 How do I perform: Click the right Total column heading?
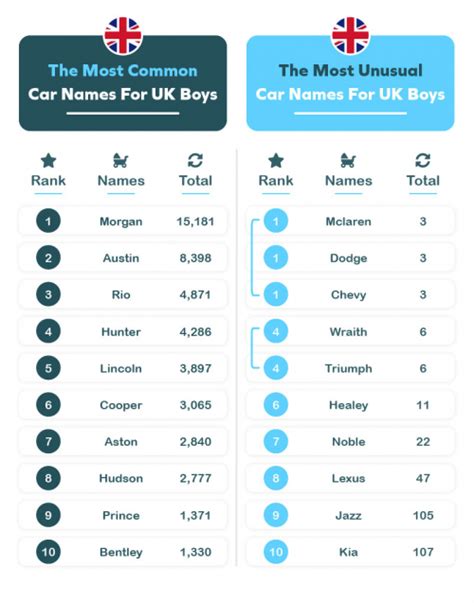(423, 181)
